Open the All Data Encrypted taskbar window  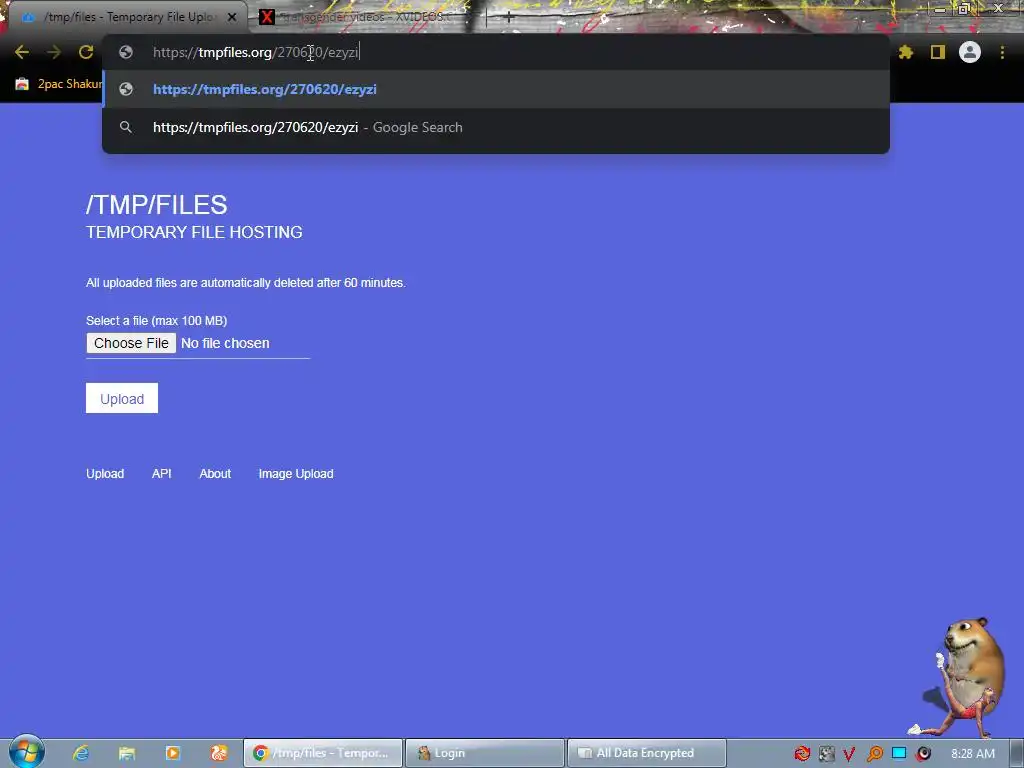tap(647, 753)
